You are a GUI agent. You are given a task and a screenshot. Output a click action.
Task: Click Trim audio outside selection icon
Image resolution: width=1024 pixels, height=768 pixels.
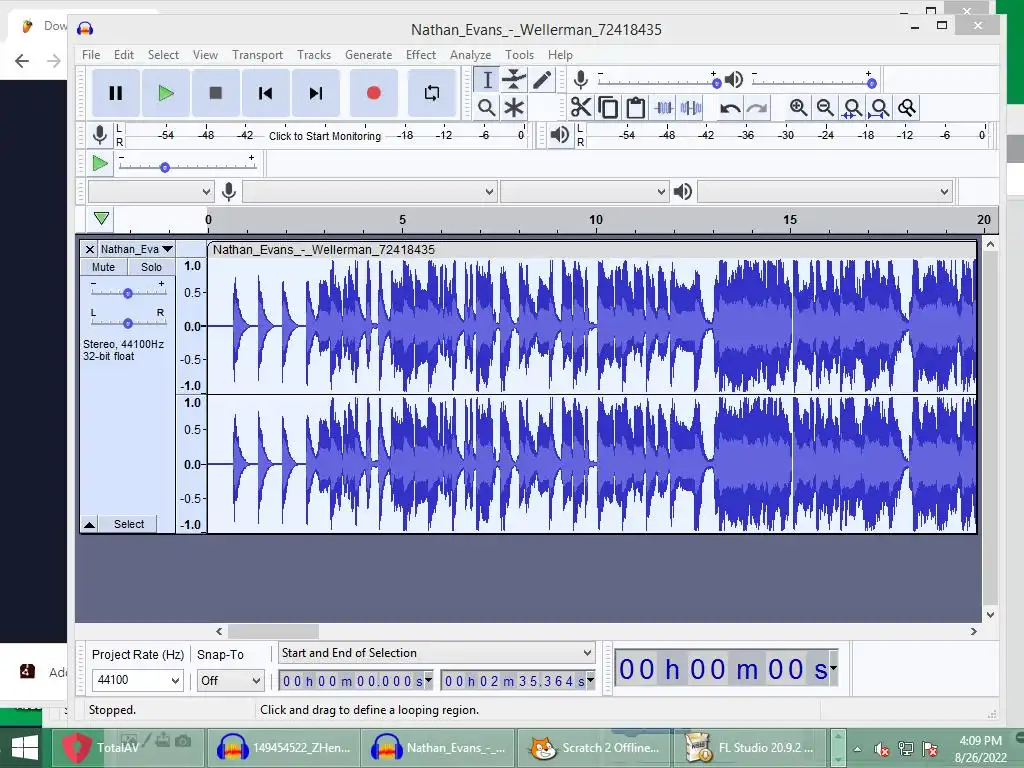click(x=664, y=107)
